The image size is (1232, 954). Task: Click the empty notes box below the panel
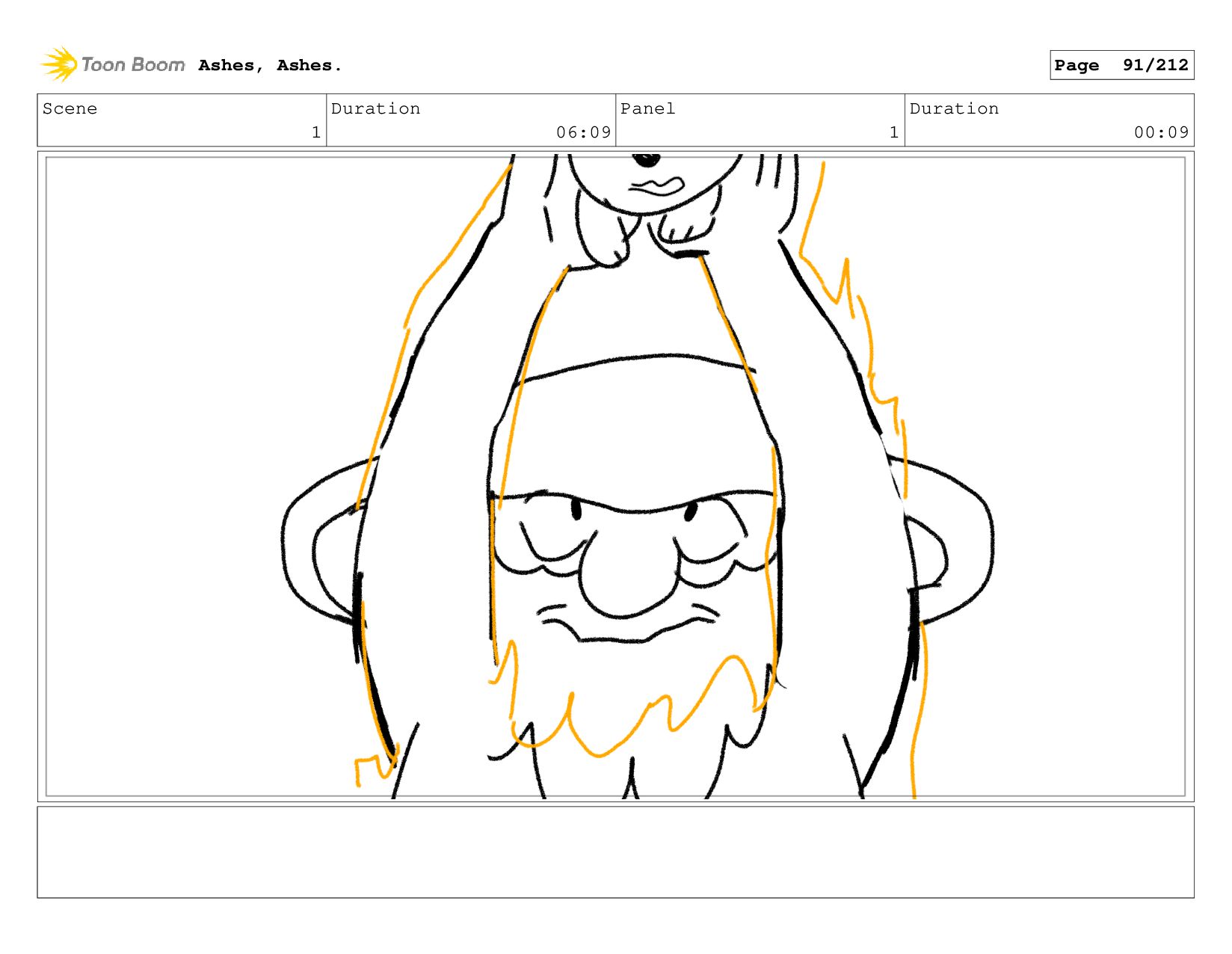tap(615, 852)
